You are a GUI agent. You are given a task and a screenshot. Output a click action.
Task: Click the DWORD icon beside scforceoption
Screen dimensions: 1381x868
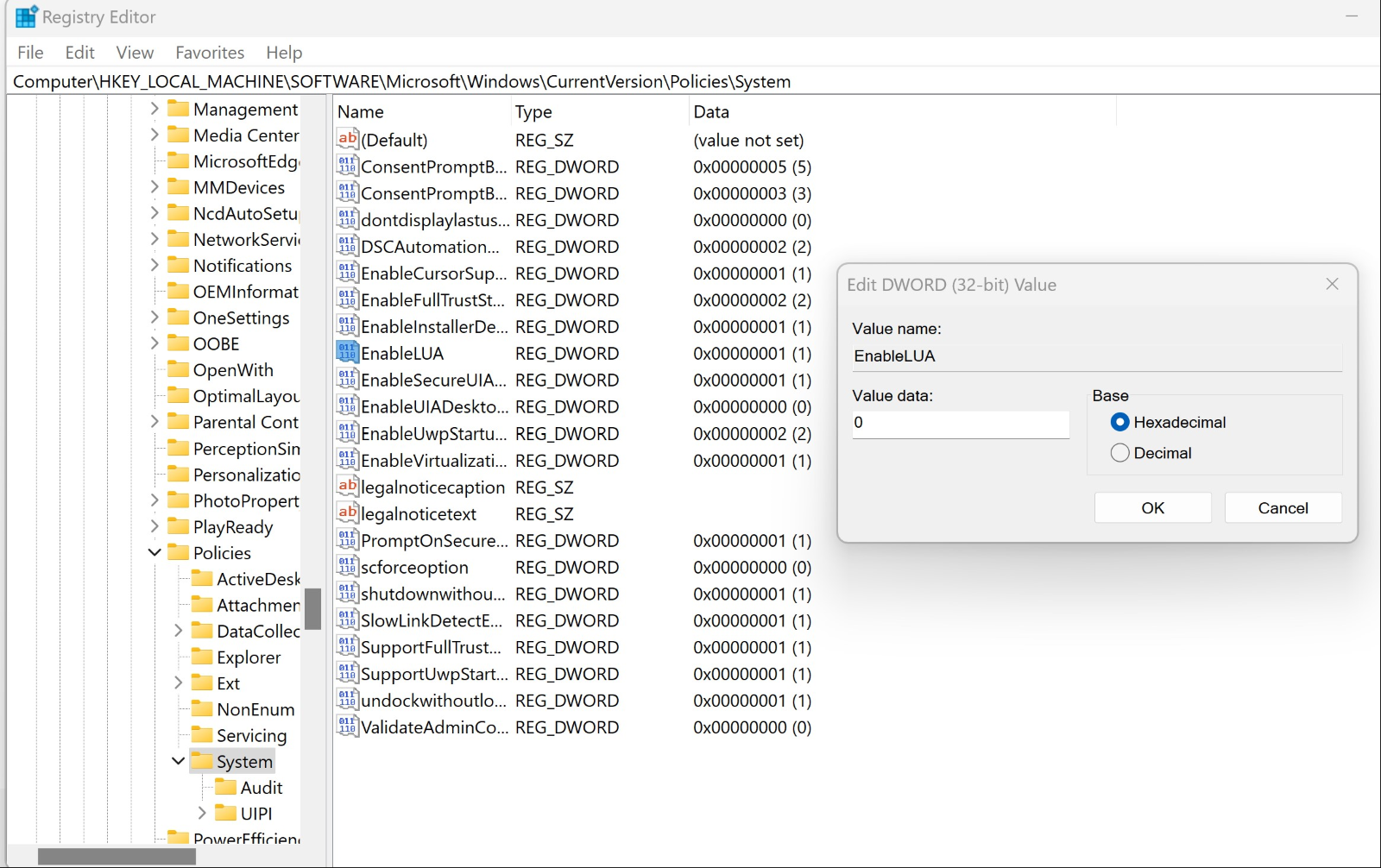347,567
